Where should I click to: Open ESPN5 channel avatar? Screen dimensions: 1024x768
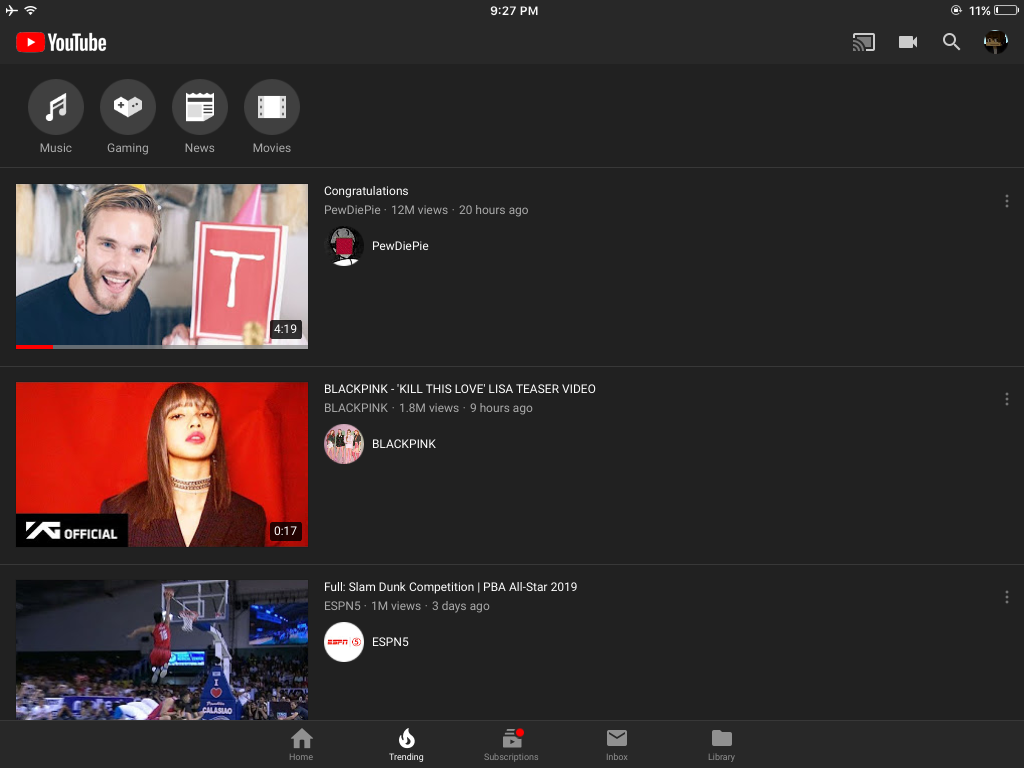(344, 642)
